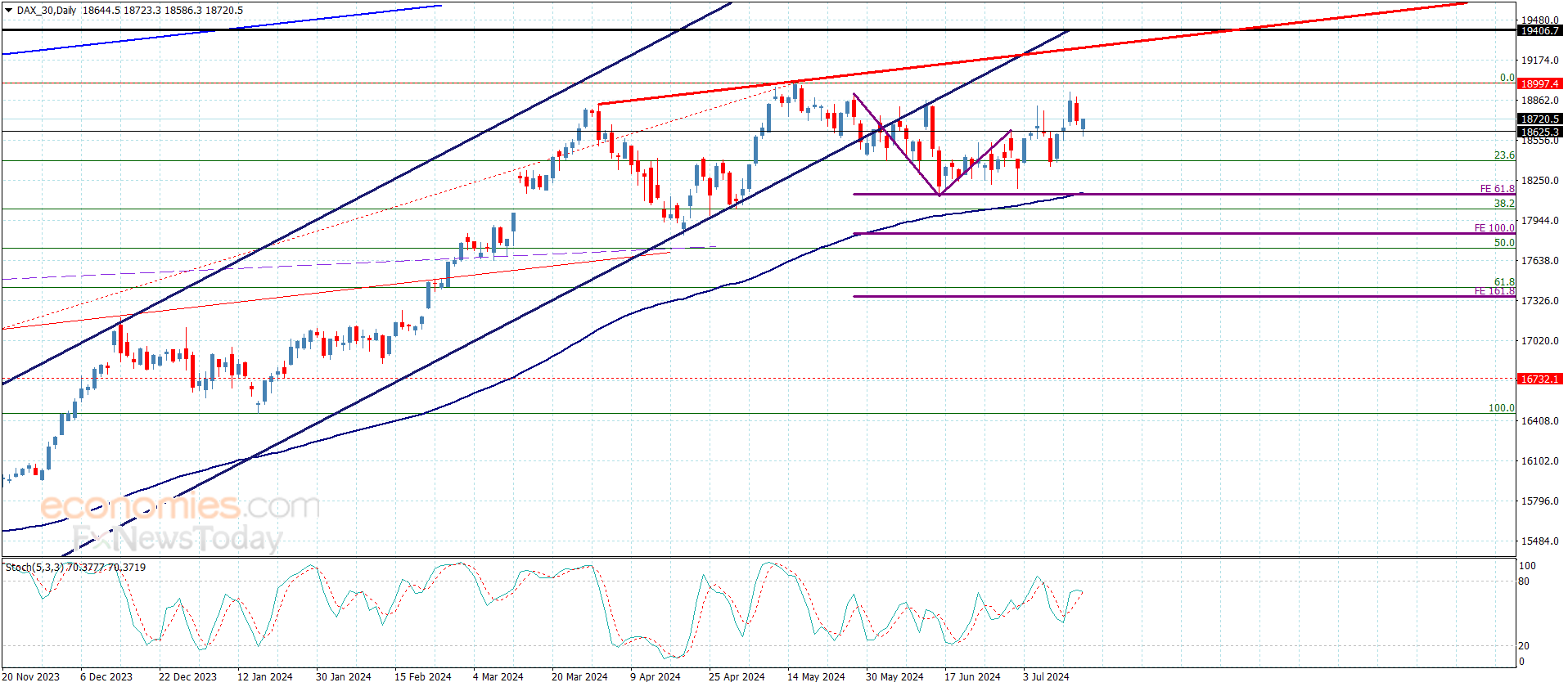Click the 22 Dec 2023 date label
The height and width of the screenshot is (687, 1568).
187,676
